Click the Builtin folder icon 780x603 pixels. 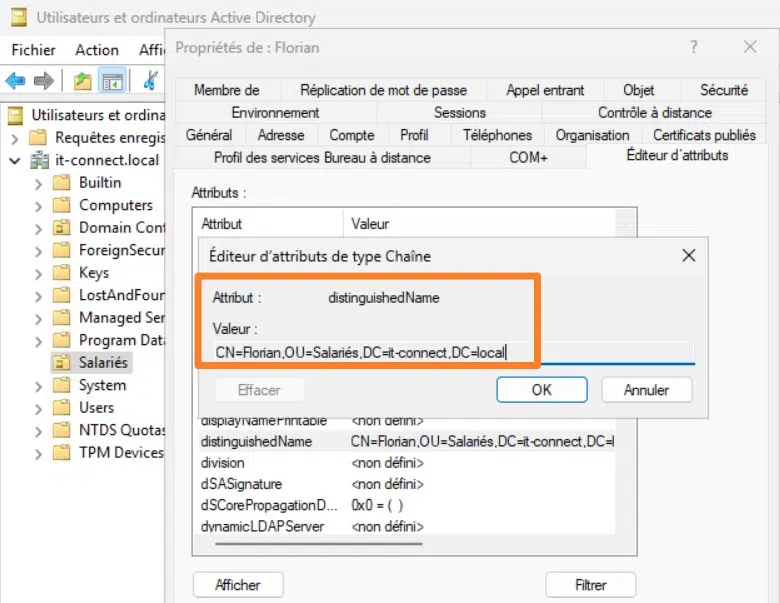pyautogui.click(x=62, y=183)
